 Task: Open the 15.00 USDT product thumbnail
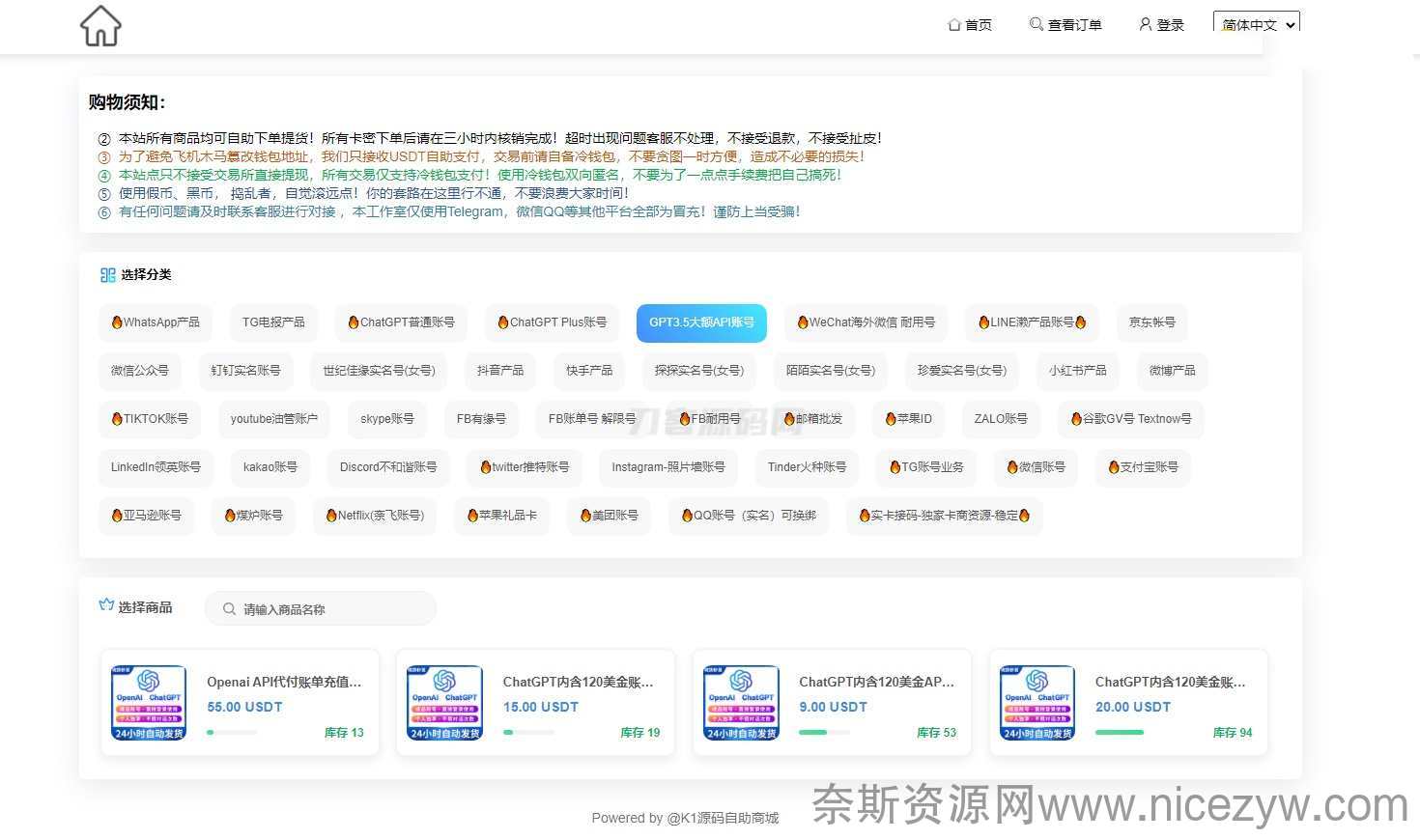click(444, 703)
